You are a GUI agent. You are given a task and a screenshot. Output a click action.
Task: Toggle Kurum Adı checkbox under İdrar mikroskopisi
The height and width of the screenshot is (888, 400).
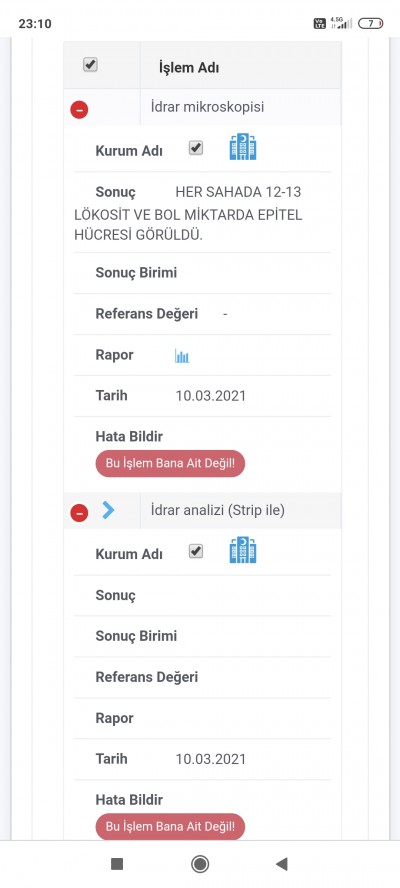pos(196,148)
